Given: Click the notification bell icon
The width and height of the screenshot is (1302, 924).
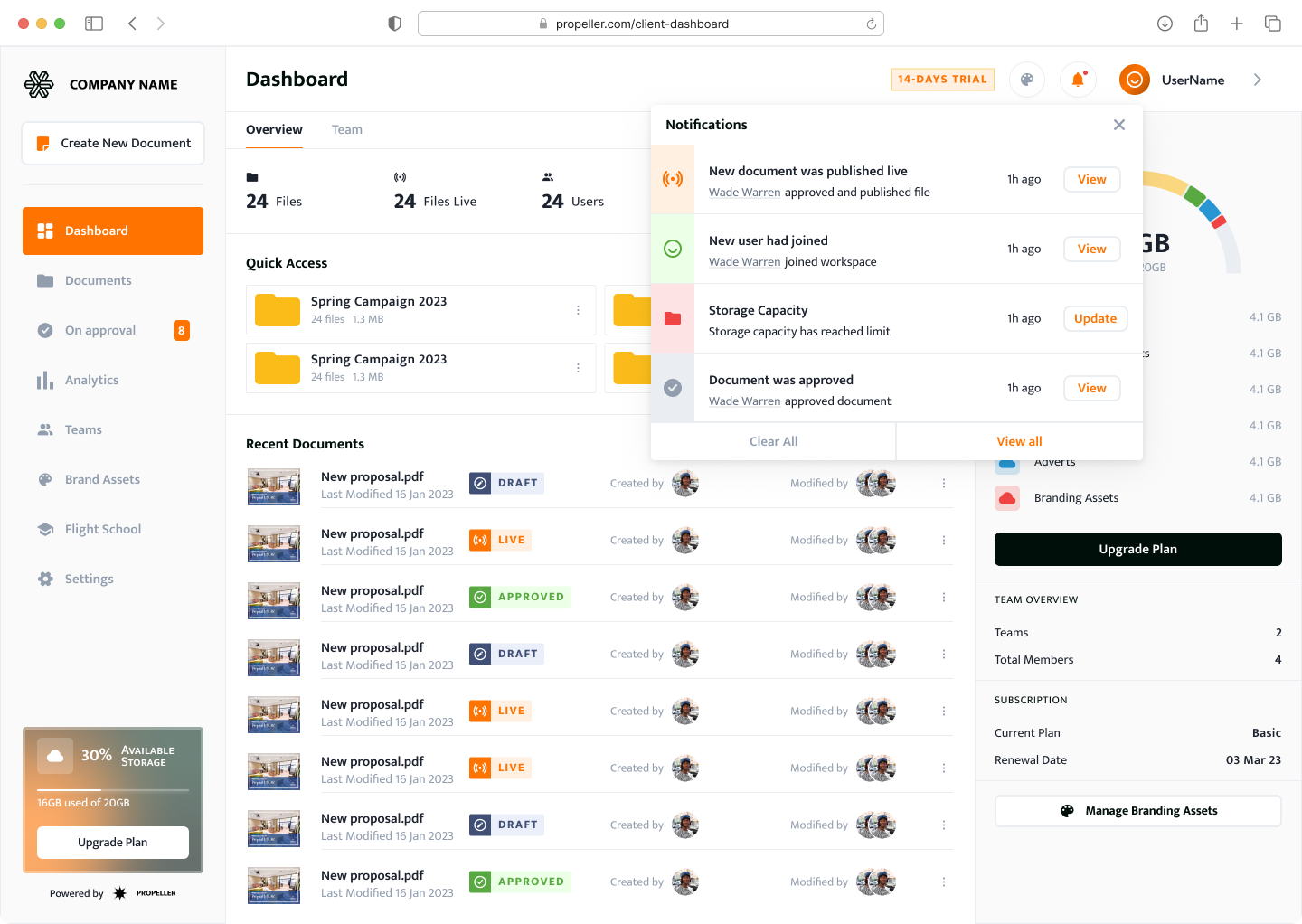Looking at the screenshot, I should (x=1078, y=80).
